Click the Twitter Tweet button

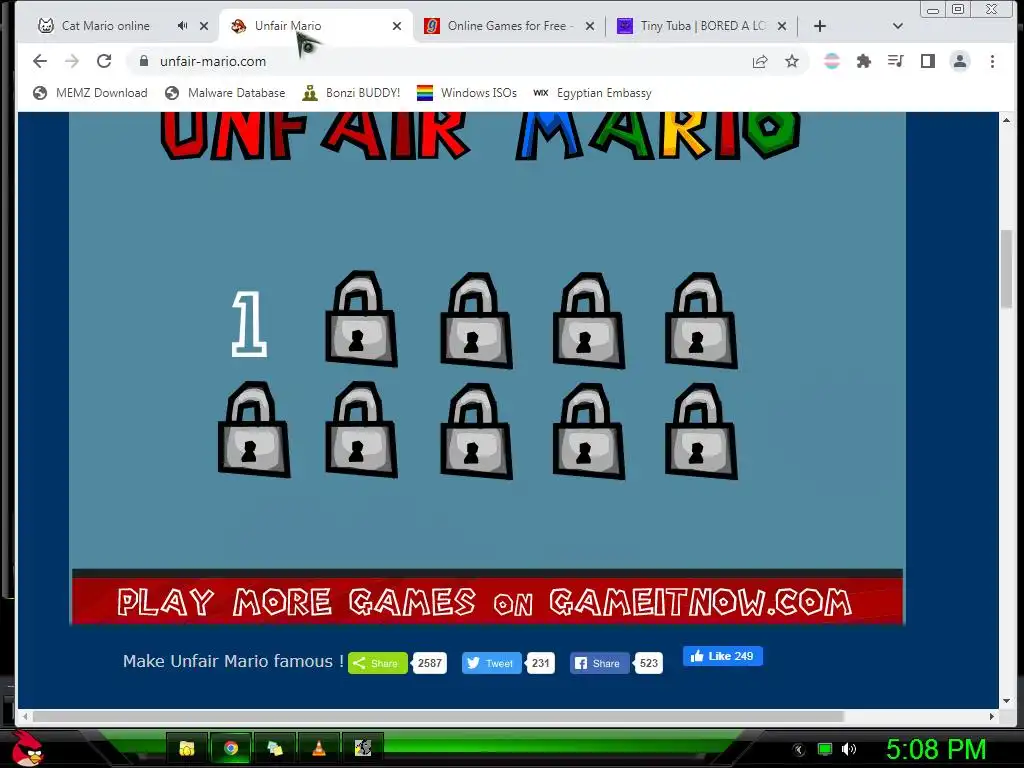click(491, 663)
